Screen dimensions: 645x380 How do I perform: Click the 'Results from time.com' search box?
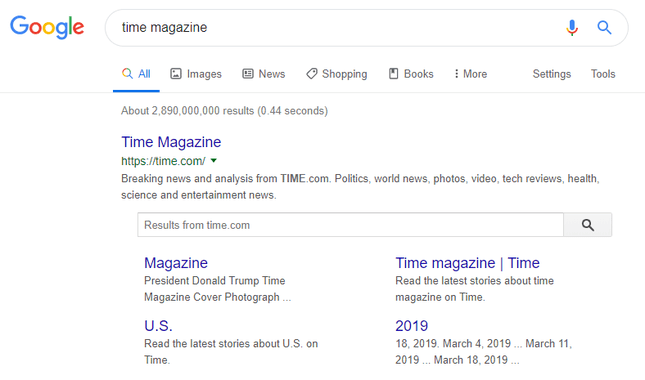point(350,225)
